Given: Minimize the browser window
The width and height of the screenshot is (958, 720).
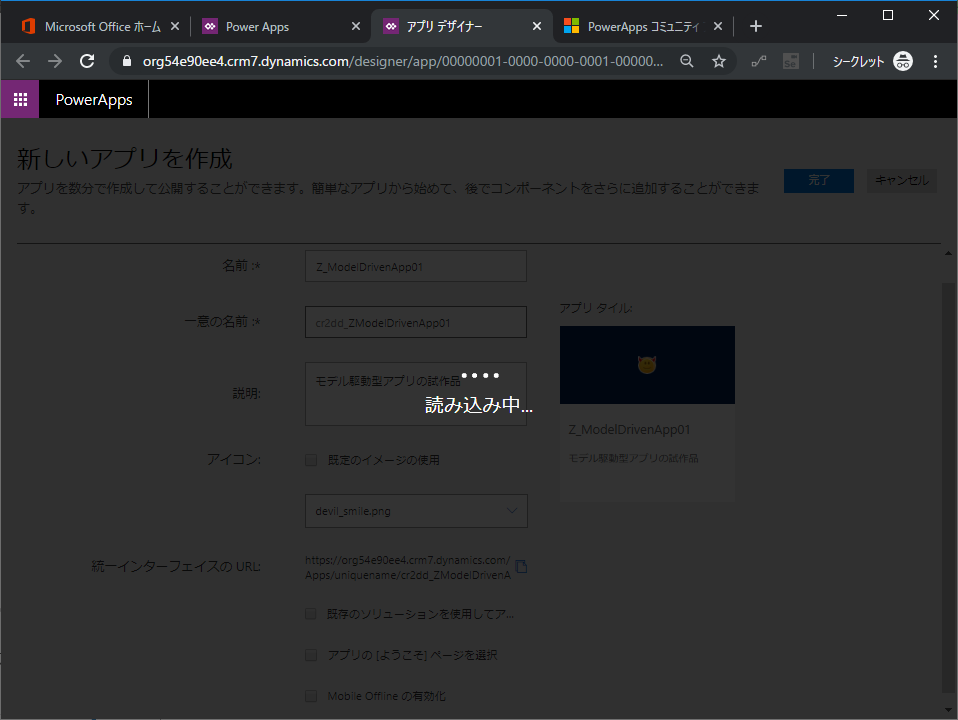Looking at the screenshot, I should pyautogui.click(x=842, y=15).
